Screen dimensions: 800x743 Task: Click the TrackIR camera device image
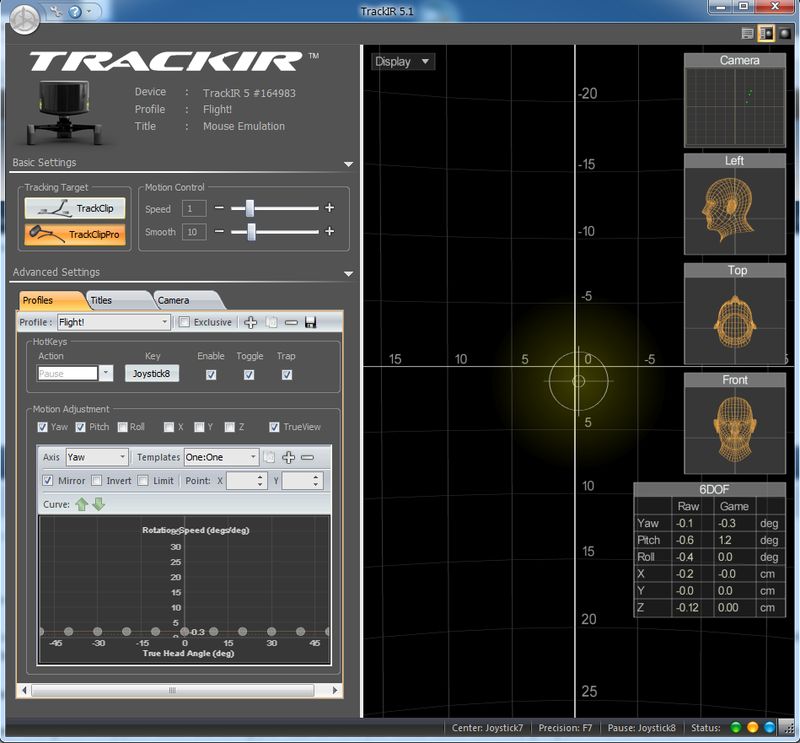[x=64, y=111]
